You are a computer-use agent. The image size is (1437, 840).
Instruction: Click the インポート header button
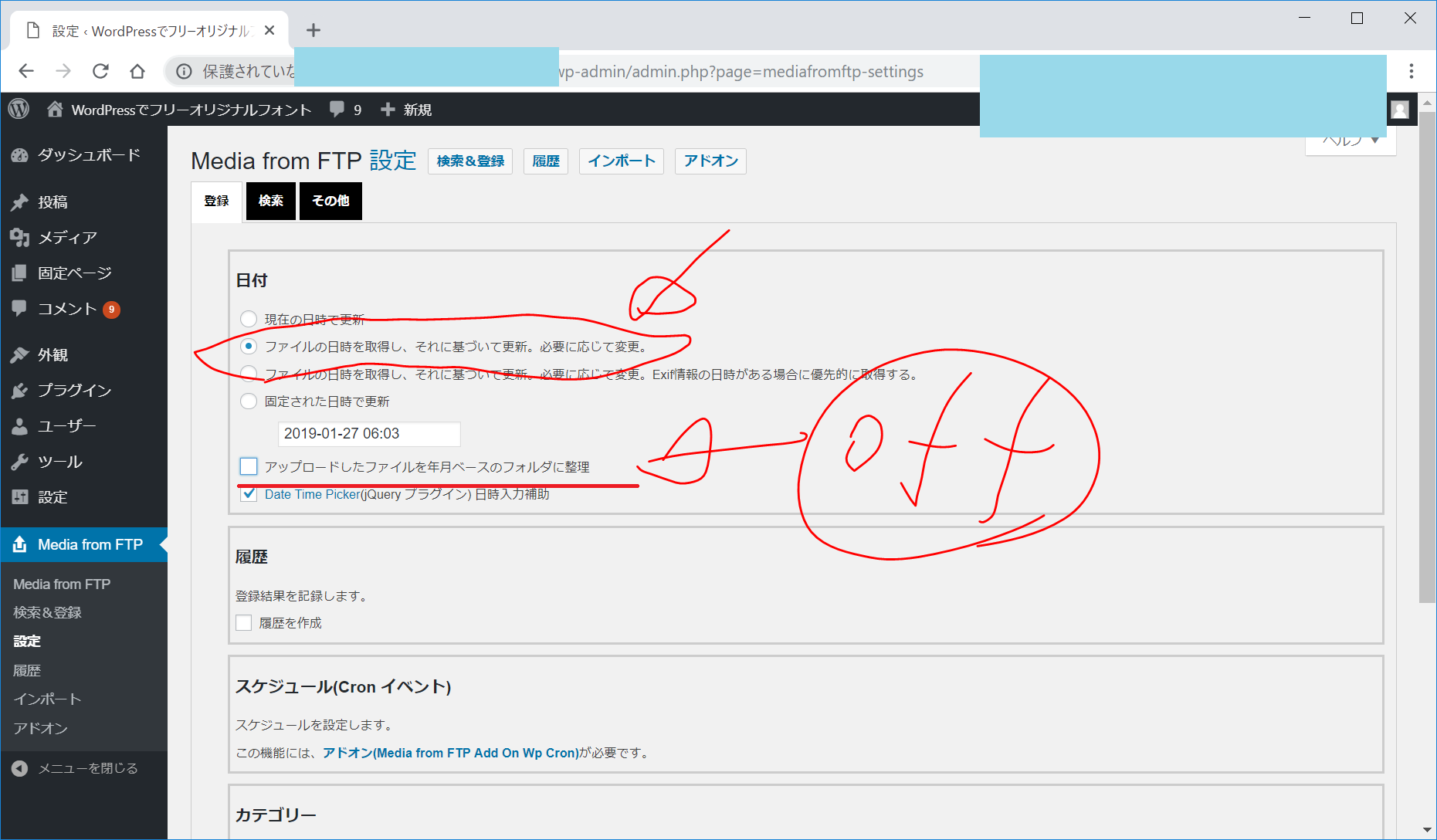point(622,161)
